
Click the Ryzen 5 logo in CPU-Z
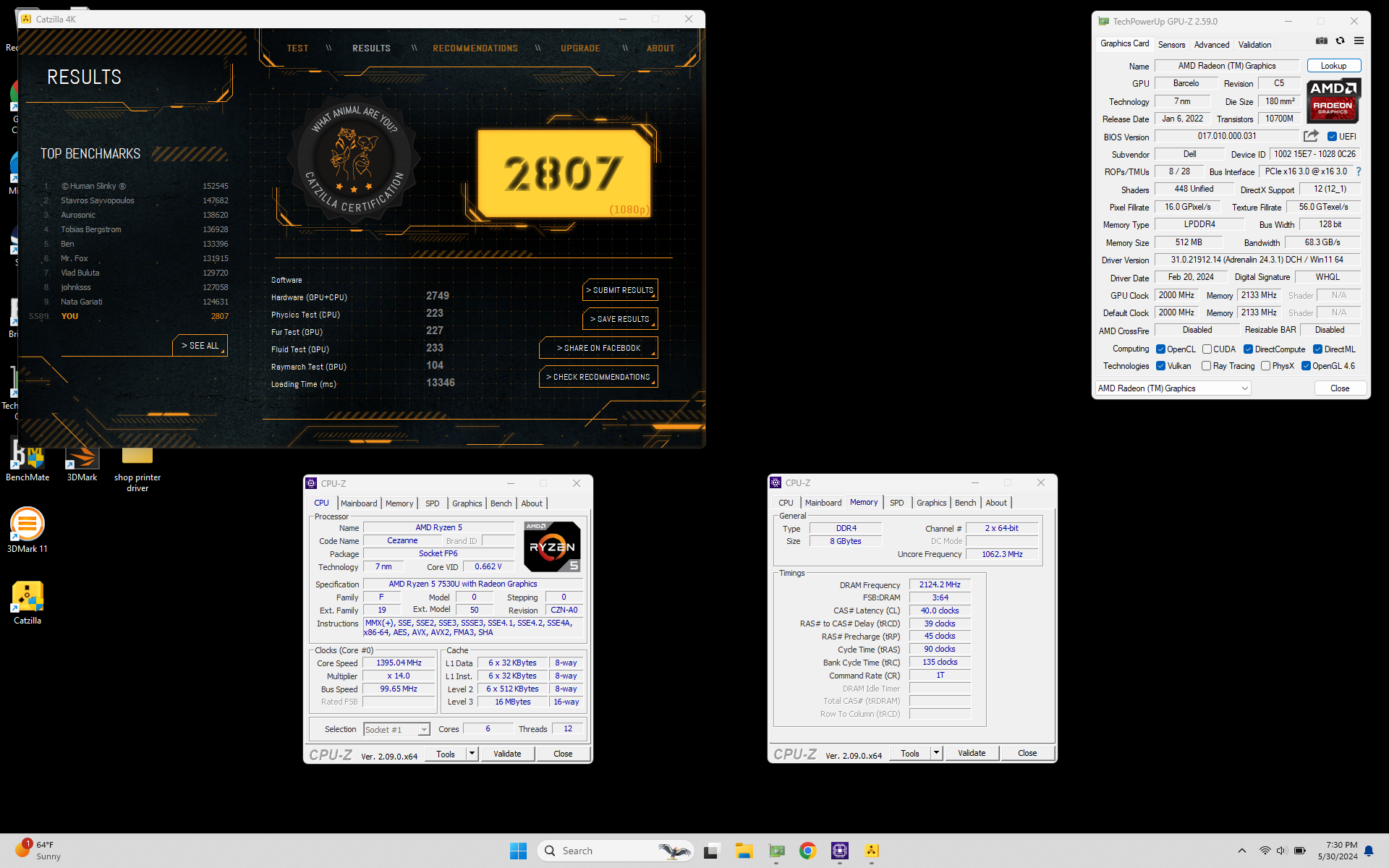(552, 547)
